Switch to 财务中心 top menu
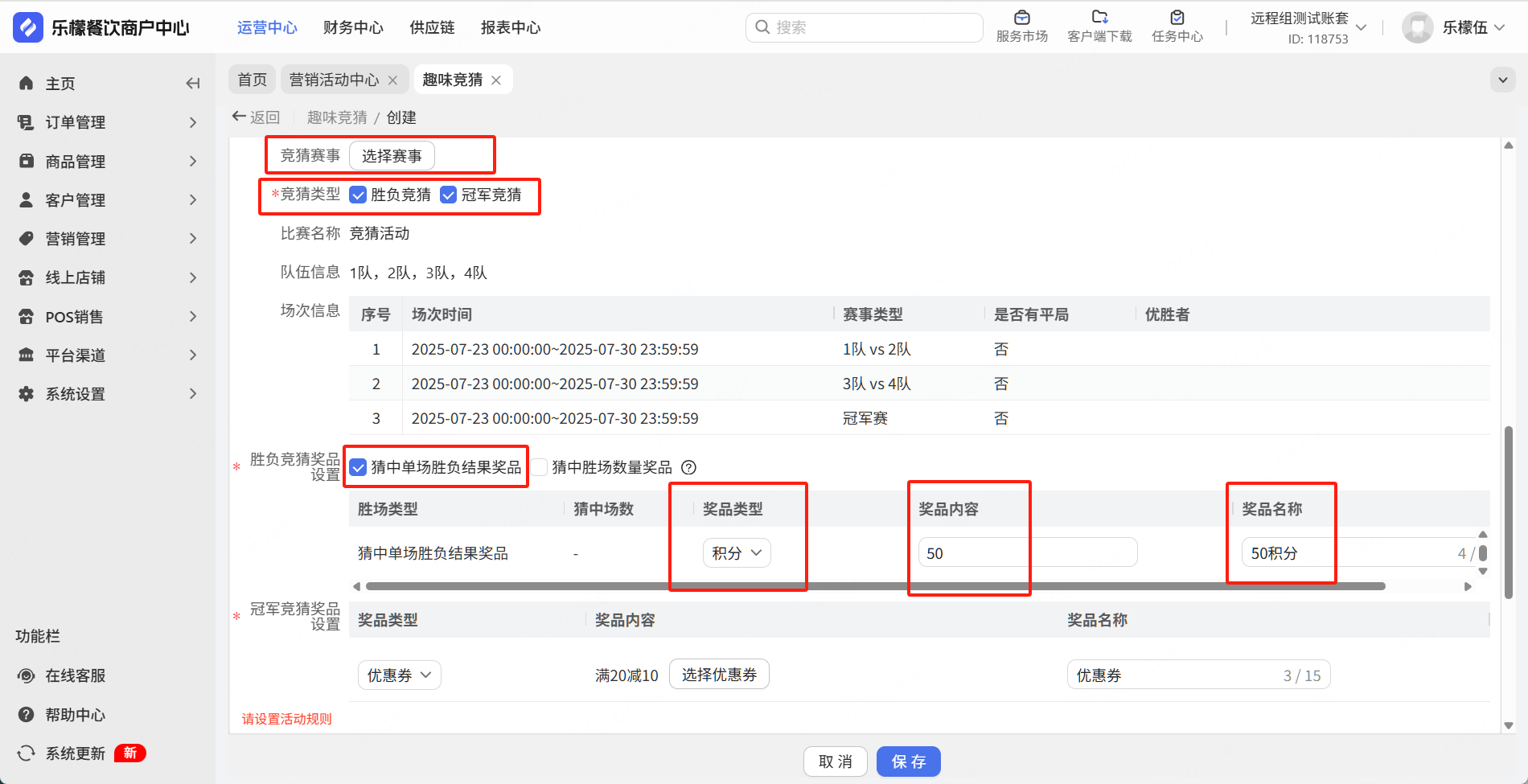This screenshot has width=1528, height=784. click(353, 27)
